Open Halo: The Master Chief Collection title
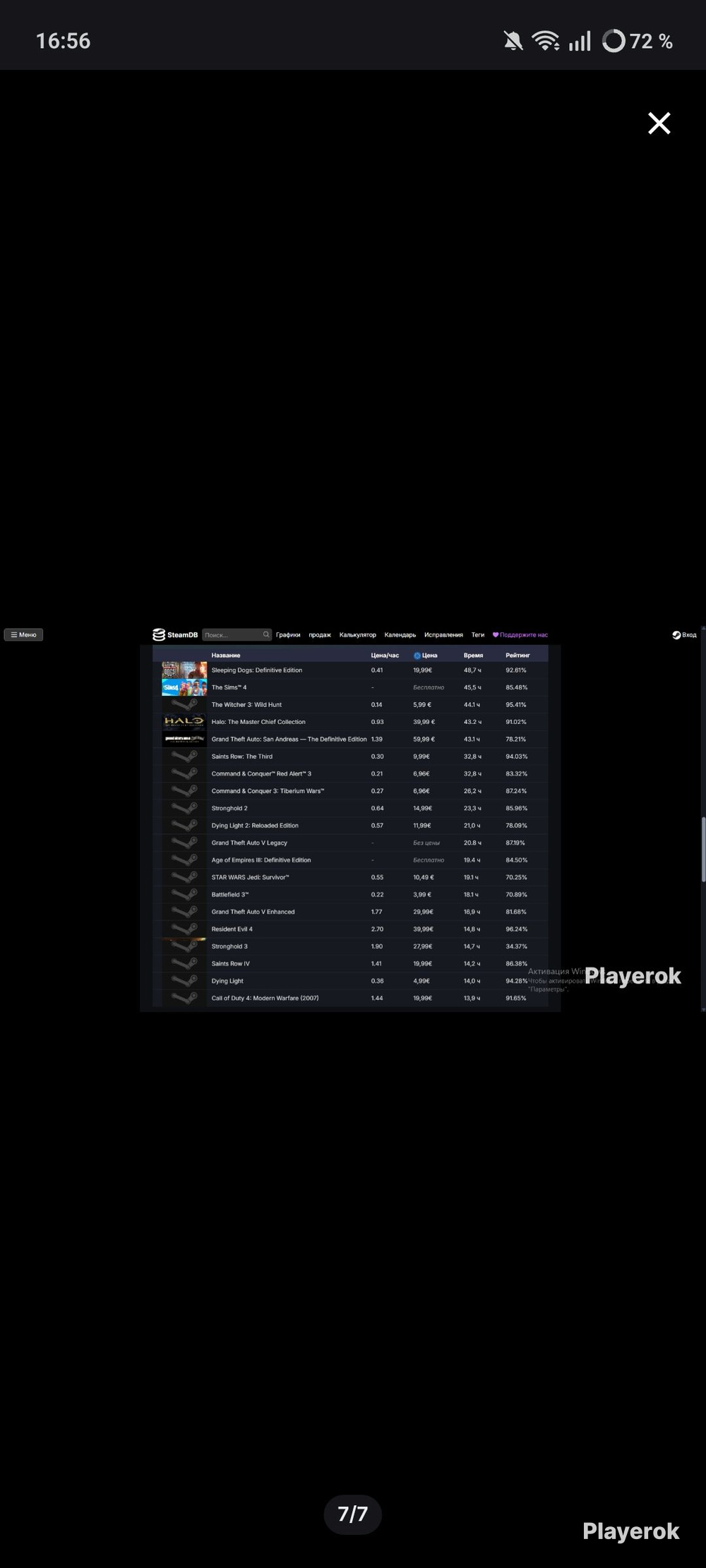Image resolution: width=706 pixels, height=1568 pixels. point(258,721)
